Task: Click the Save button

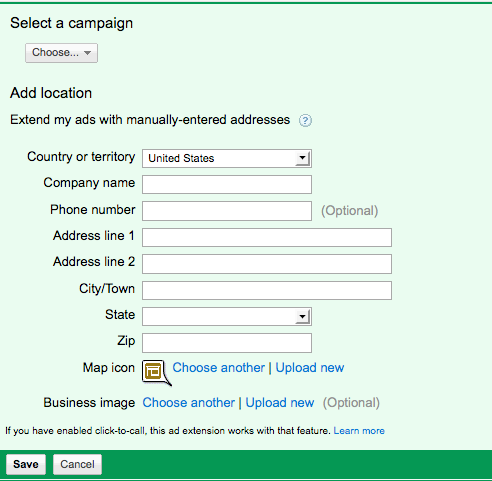Action: pos(26,464)
